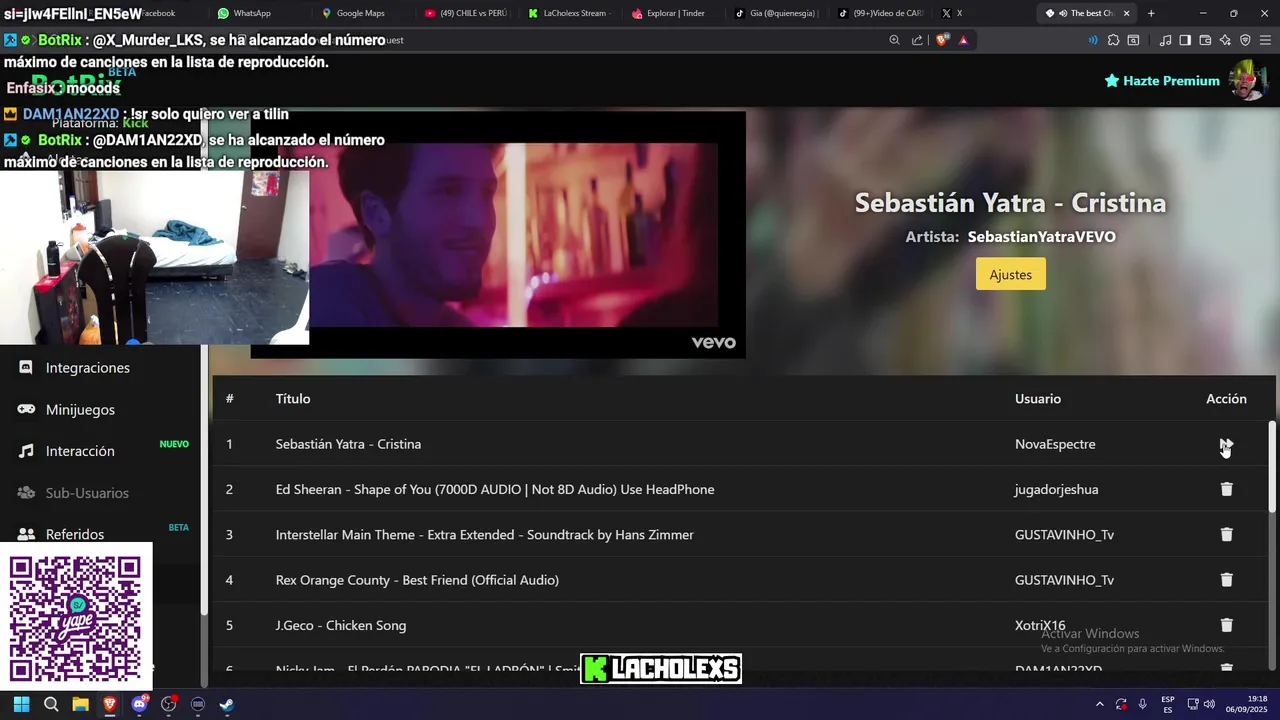Delete the Interstellar Main Theme song
The height and width of the screenshot is (720, 1280).
click(x=1226, y=534)
